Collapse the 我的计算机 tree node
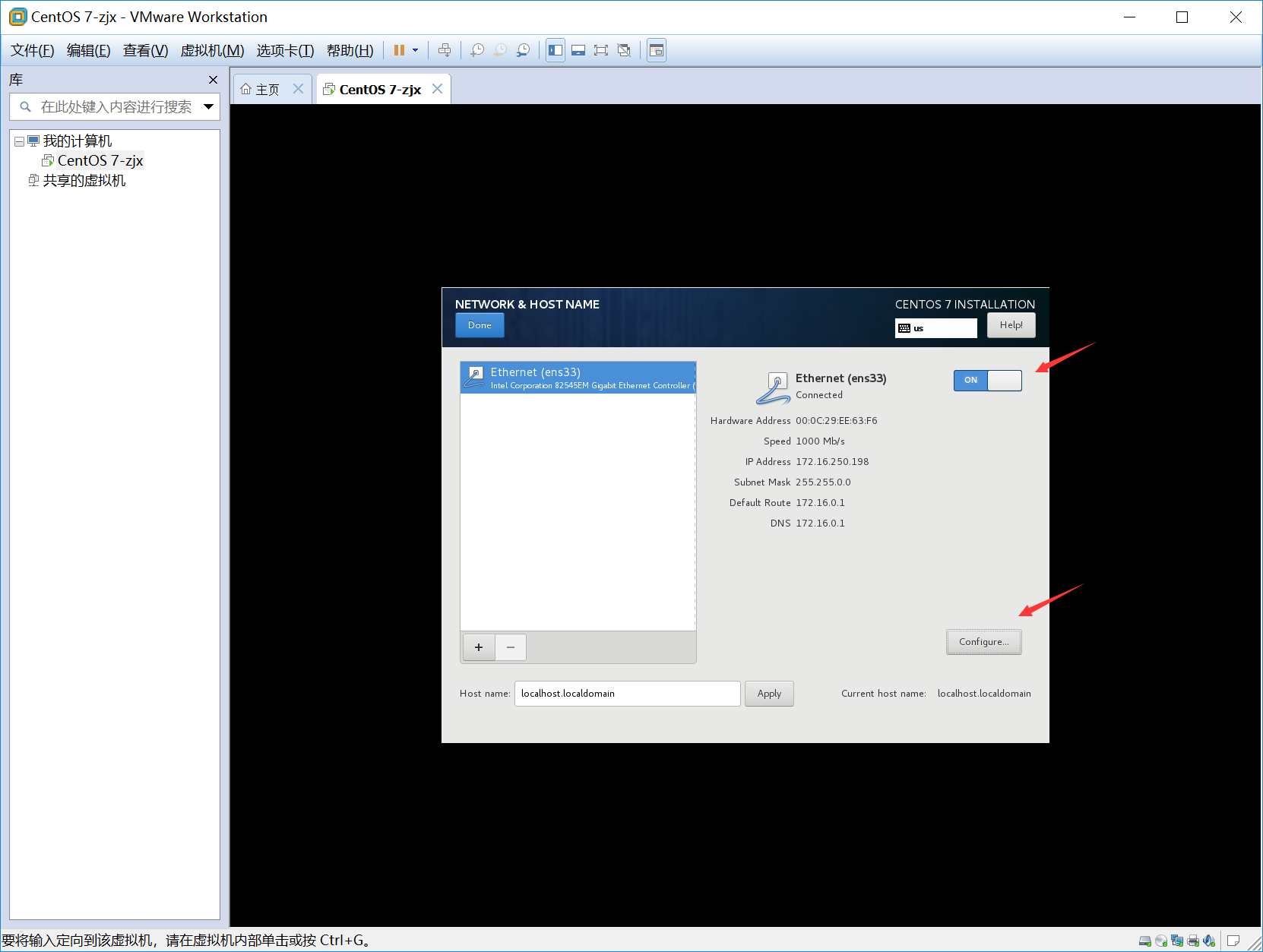1263x952 pixels. tap(19, 141)
